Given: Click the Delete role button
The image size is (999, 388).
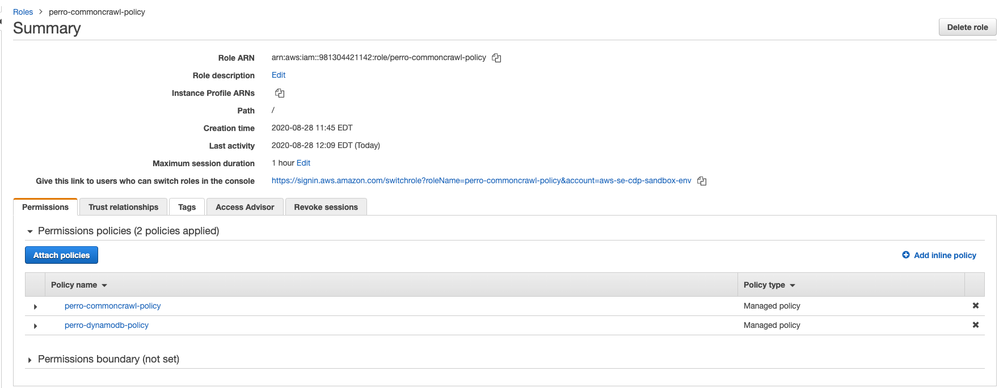Looking at the screenshot, I should (967, 27).
